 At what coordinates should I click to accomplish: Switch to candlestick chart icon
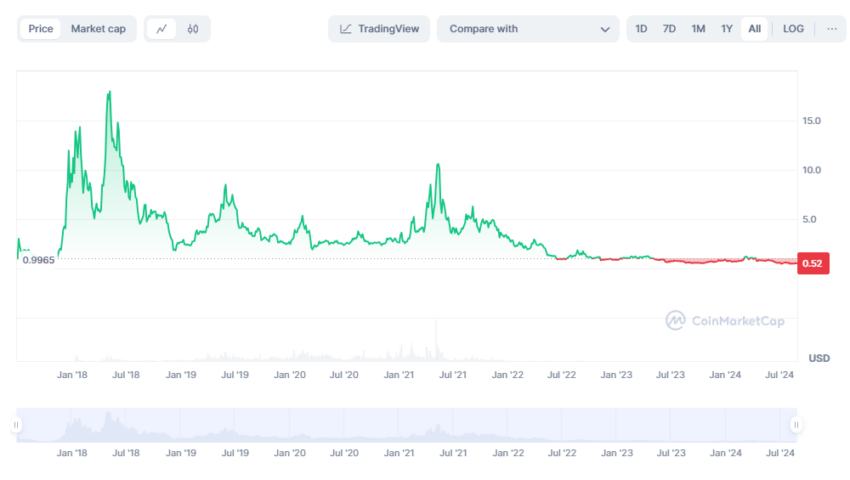(192, 29)
